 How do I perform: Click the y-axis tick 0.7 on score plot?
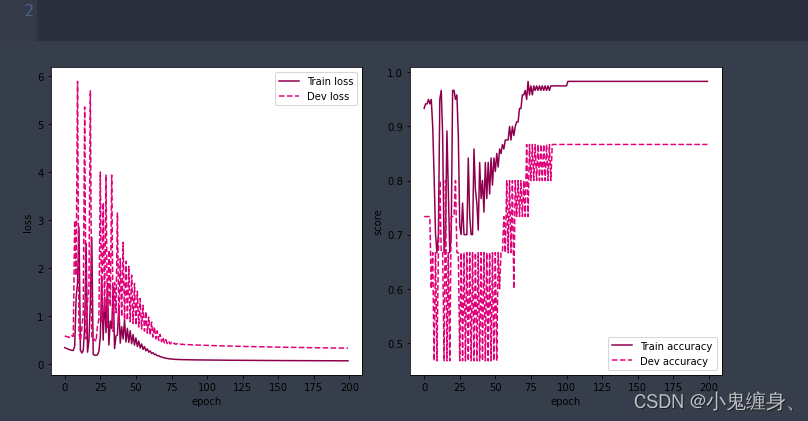395,235
